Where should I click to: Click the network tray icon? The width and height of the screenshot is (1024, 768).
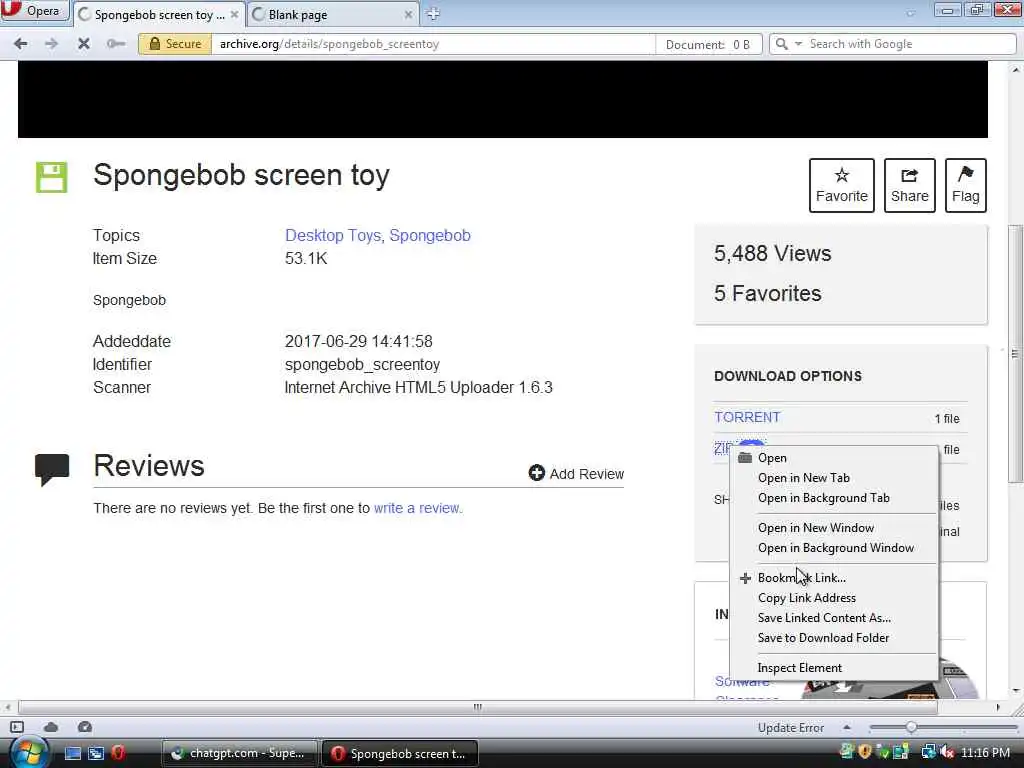click(928, 752)
